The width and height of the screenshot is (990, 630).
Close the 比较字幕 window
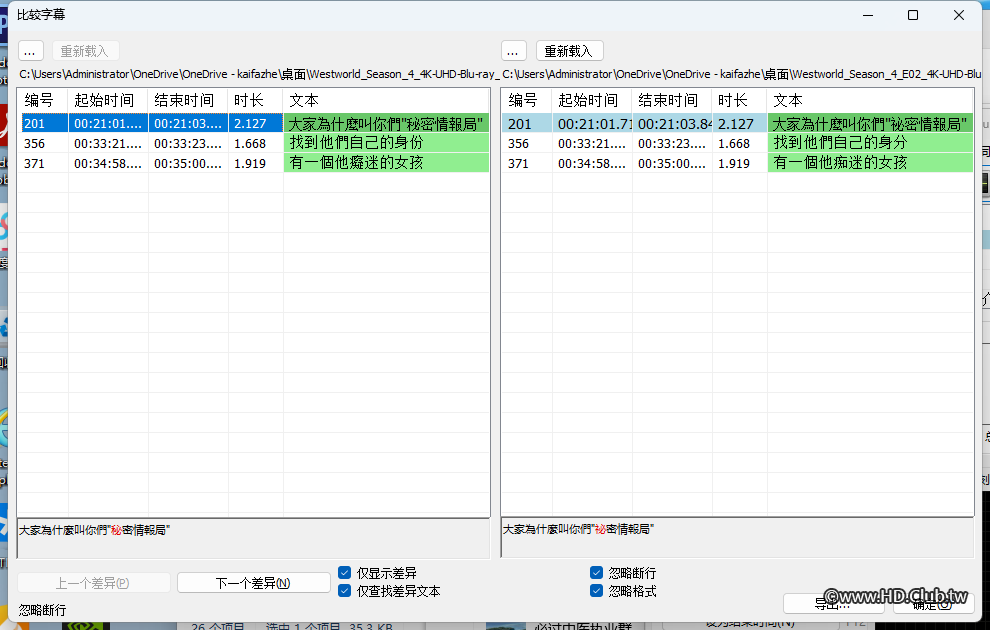coord(958,15)
